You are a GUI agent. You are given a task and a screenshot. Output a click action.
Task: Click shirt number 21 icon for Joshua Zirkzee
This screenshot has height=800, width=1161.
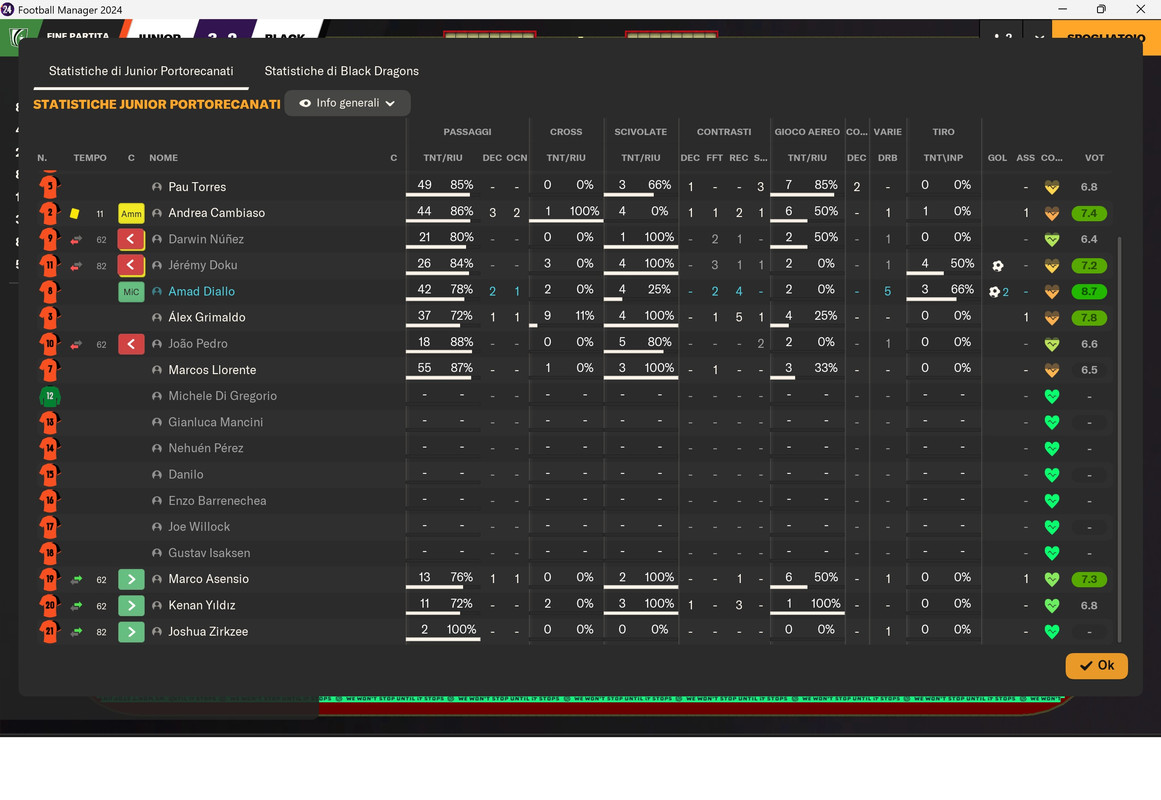tap(50, 632)
